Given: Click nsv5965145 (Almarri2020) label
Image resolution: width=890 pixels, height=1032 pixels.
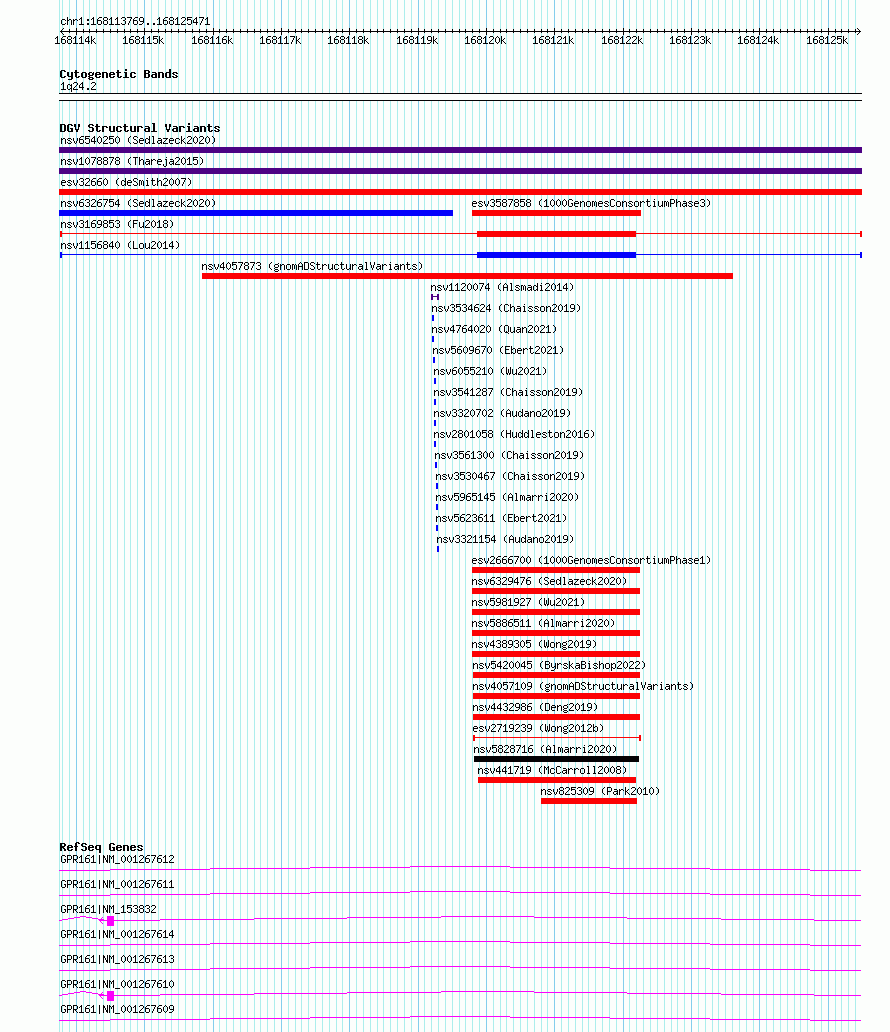Looking at the screenshot, I should coord(508,498).
